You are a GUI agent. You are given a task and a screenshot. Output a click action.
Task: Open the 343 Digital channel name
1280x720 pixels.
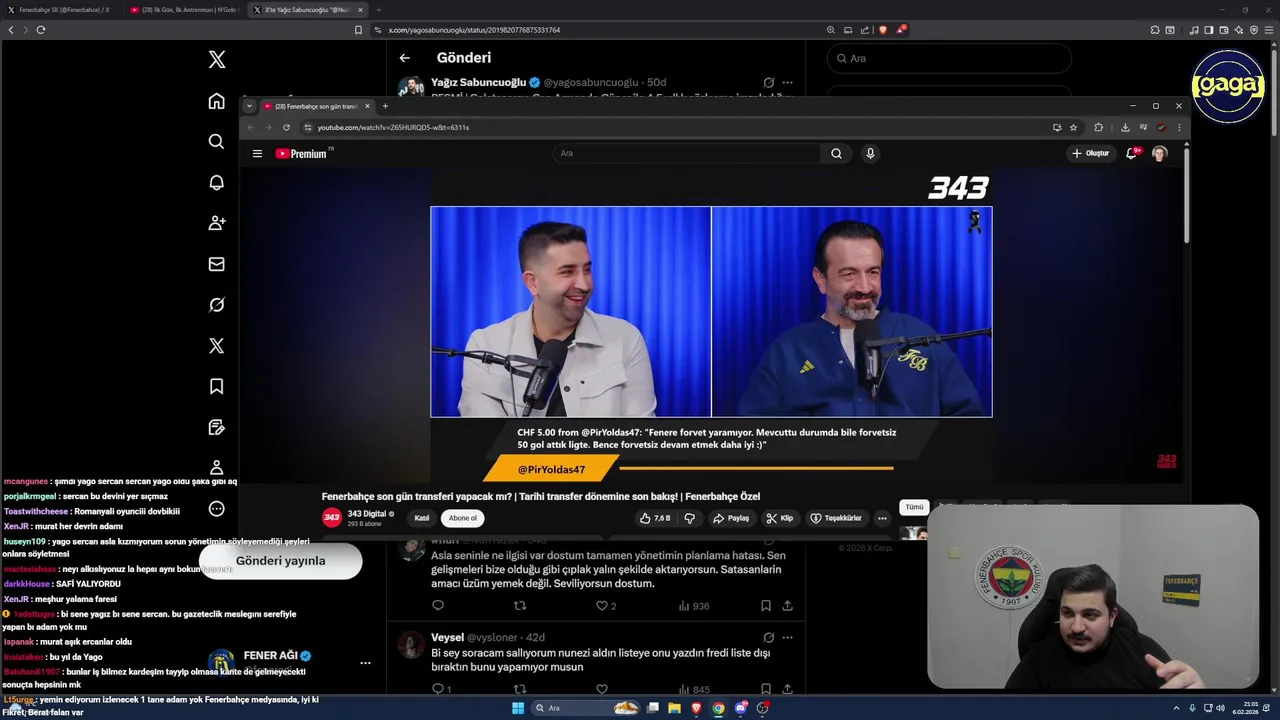(367, 514)
